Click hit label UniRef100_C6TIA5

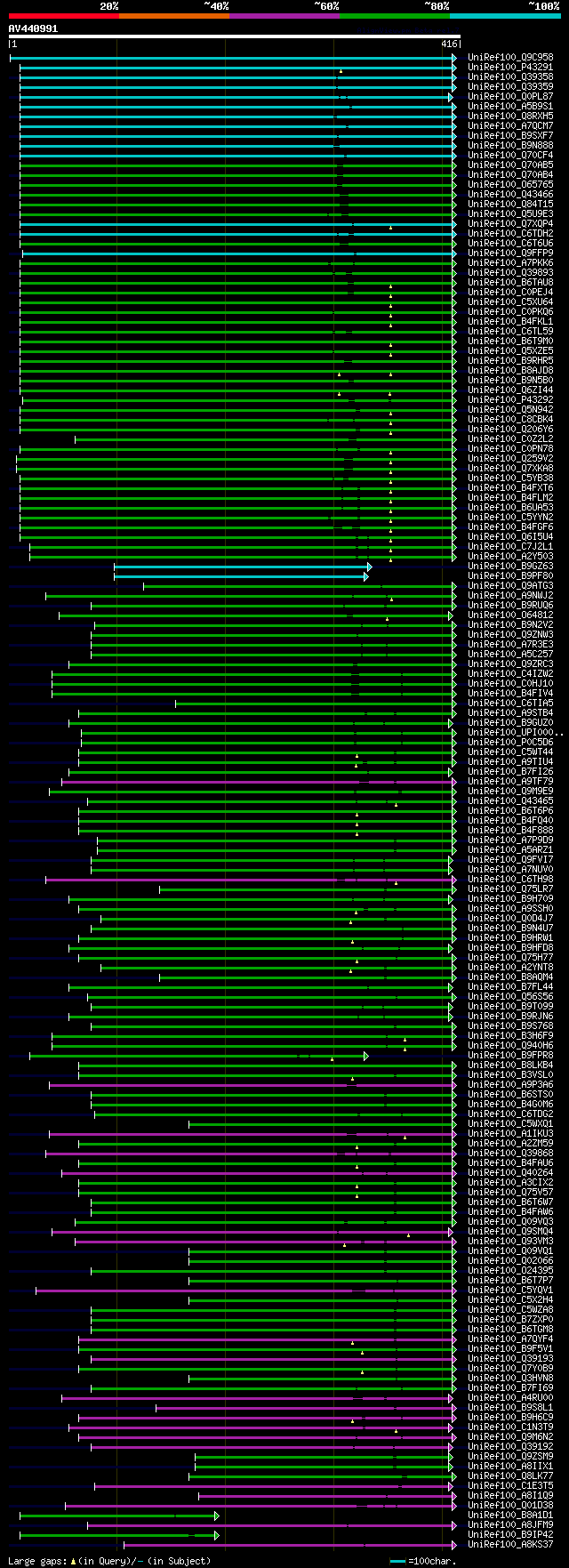[510, 704]
